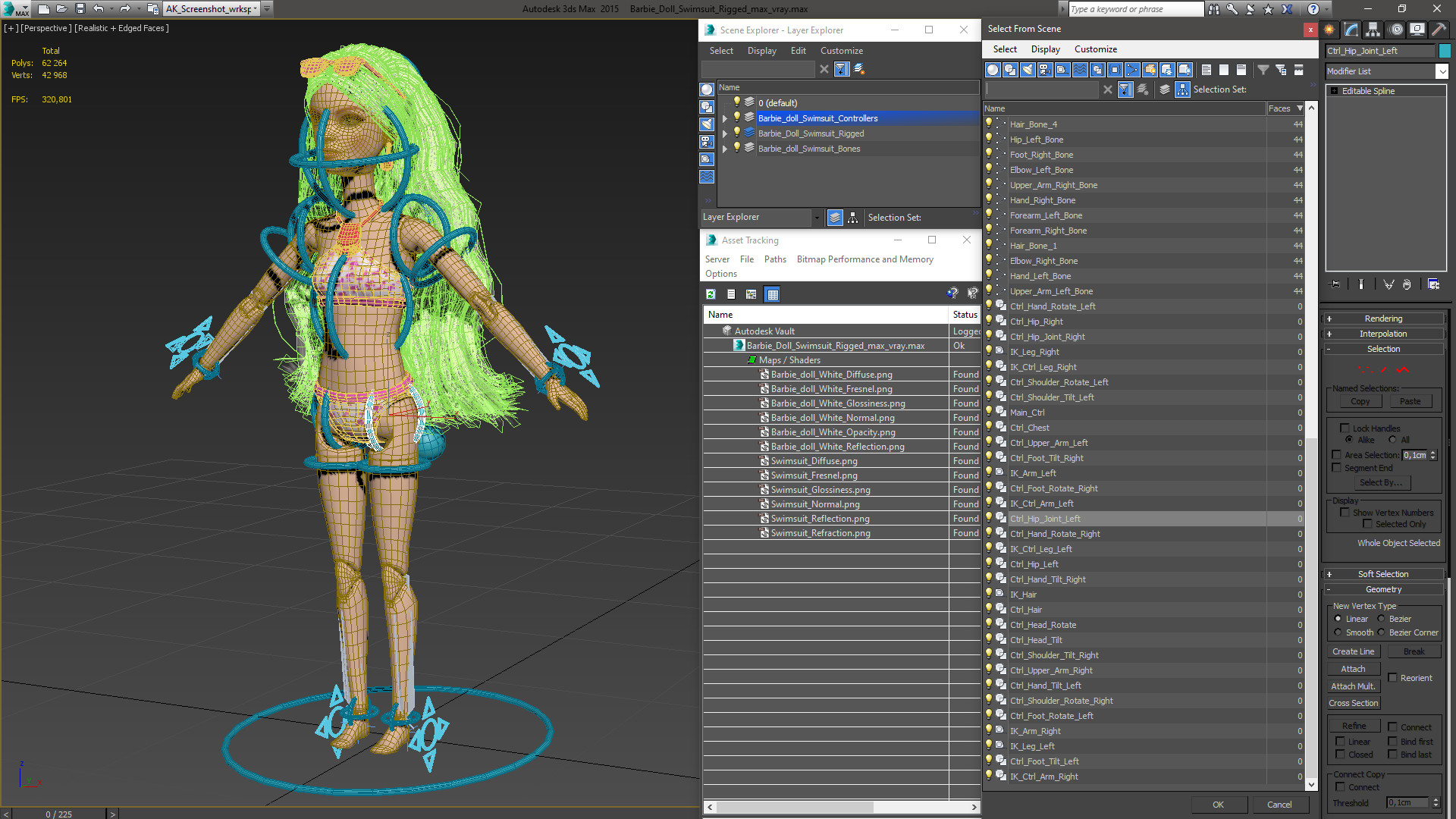Expand Barbie_doll_Swimsuit_Controllers layer
The image size is (1456, 819).
pyautogui.click(x=724, y=118)
